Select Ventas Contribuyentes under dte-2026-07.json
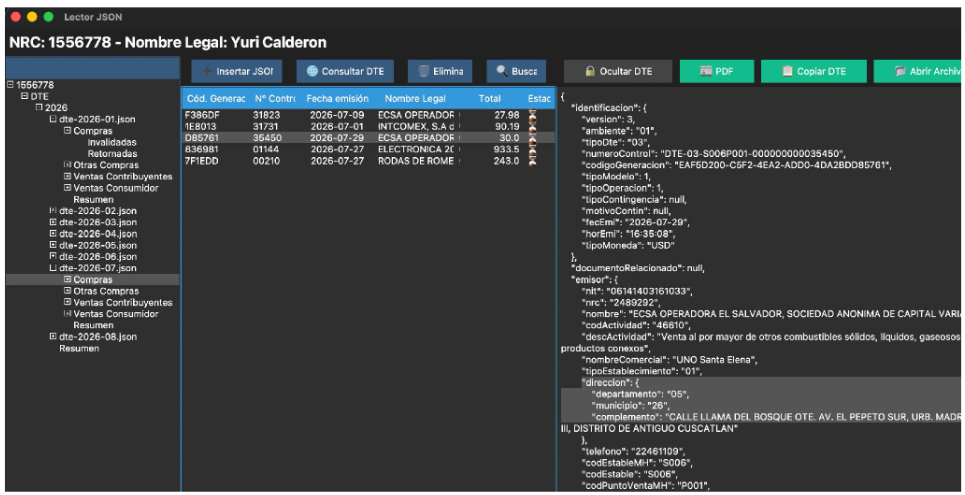This screenshot has width=965, height=495. 123,302
